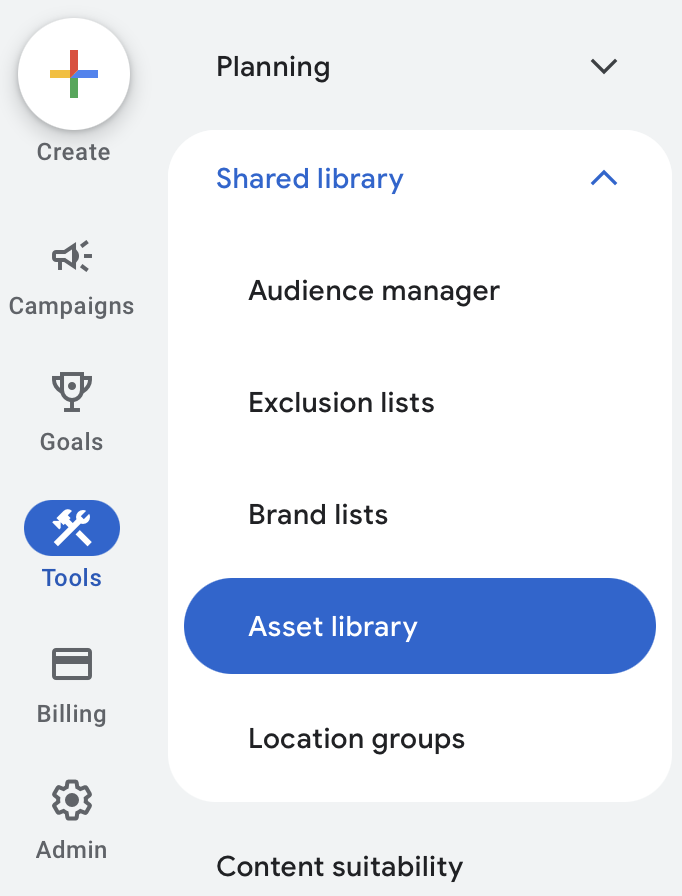Image resolution: width=682 pixels, height=896 pixels.
Task: Go to Brand lists
Action: click(318, 515)
